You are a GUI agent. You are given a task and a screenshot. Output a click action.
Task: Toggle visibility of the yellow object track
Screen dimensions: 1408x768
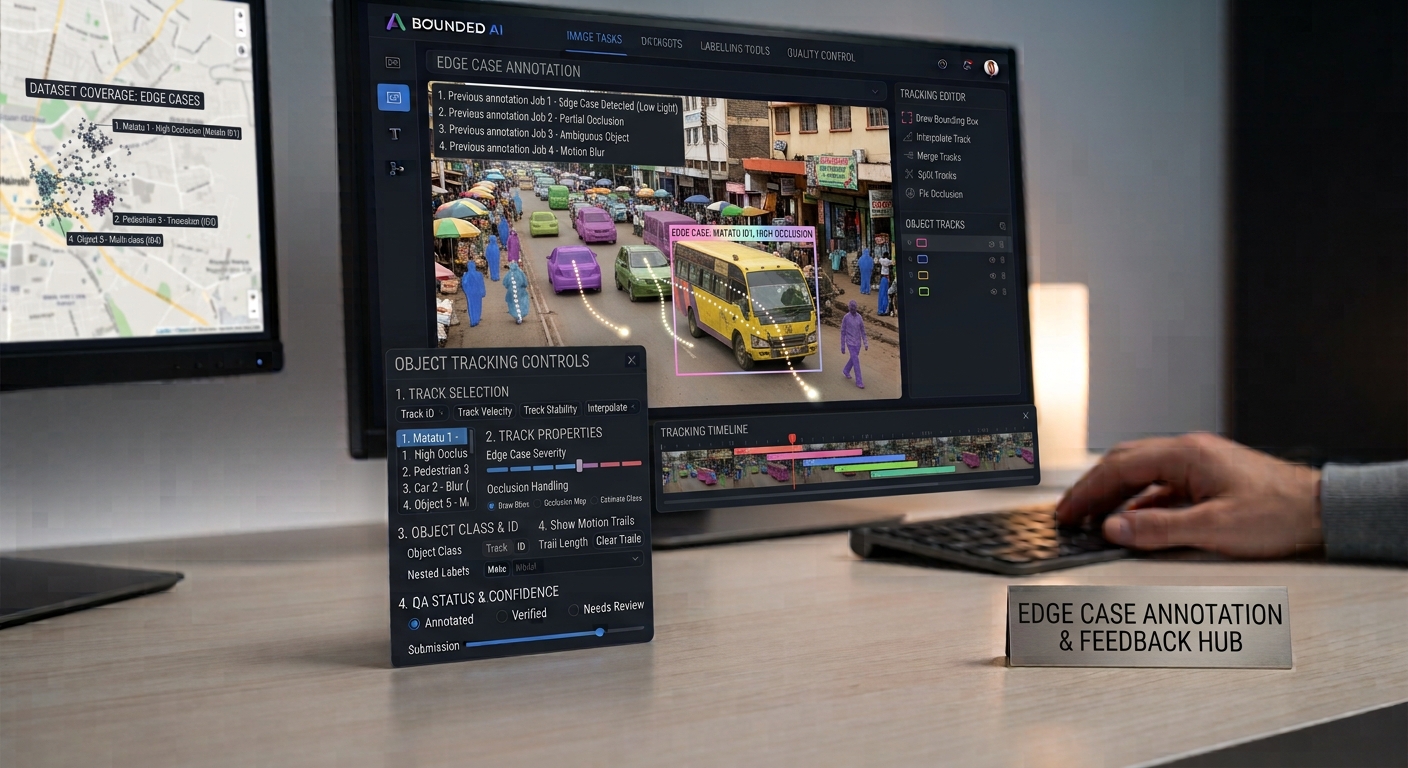pos(993,276)
